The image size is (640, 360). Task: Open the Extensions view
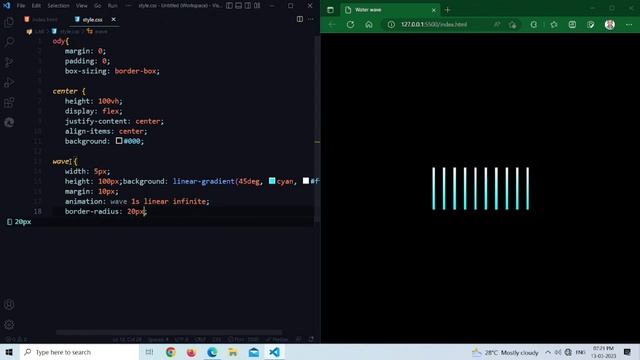(9, 102)
